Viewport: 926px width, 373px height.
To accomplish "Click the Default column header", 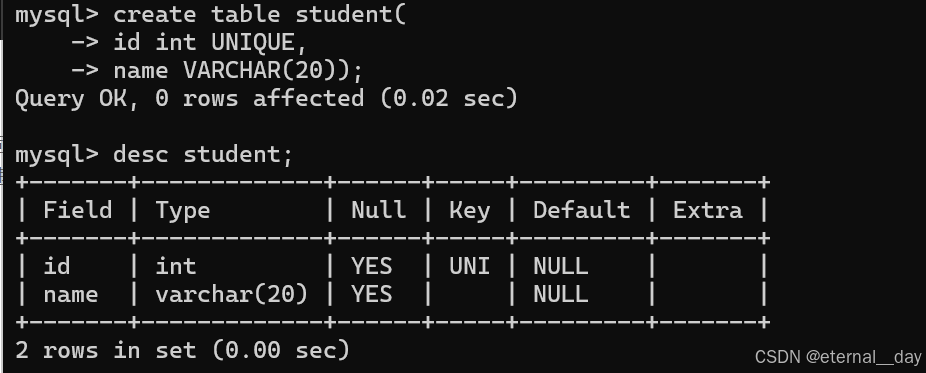I will (582, 210).
